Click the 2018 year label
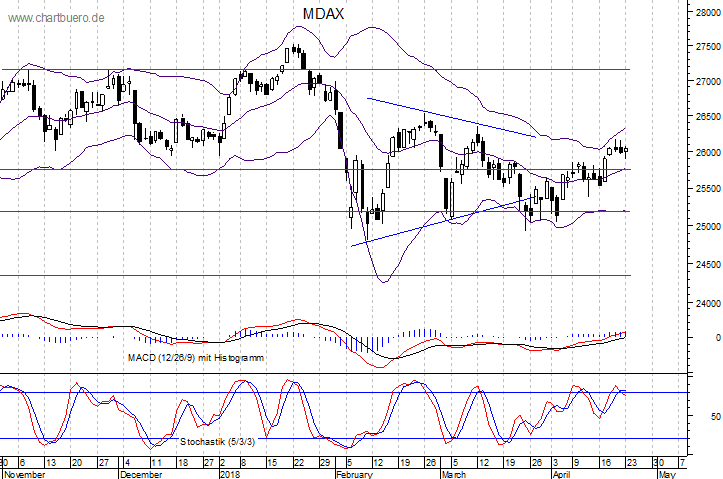The image size is (723, 479). point(230,474)
